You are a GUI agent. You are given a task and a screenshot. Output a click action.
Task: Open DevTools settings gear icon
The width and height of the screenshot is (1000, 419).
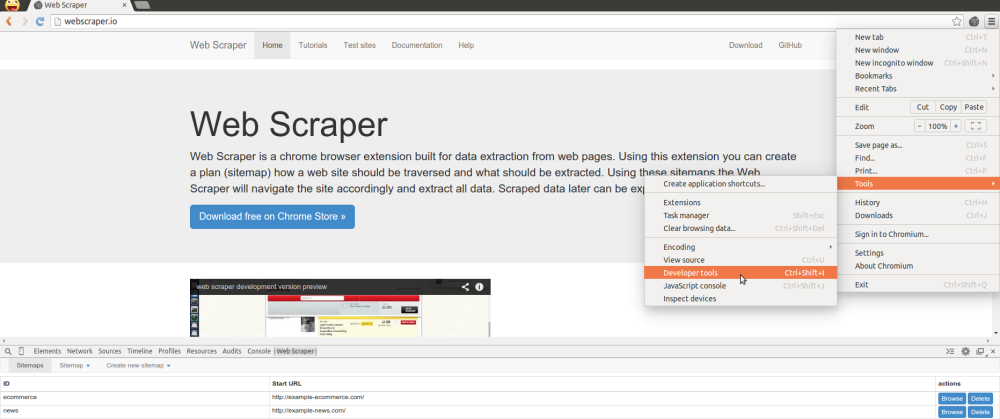point(966,351)
